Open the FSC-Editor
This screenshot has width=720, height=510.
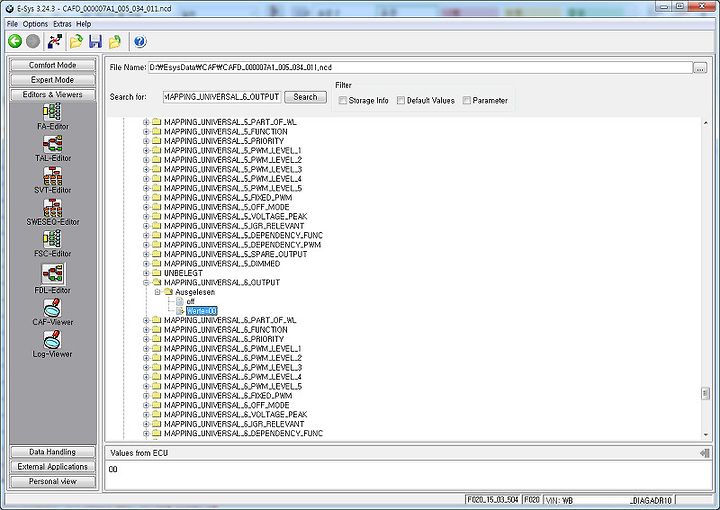[x=52, y=244]
